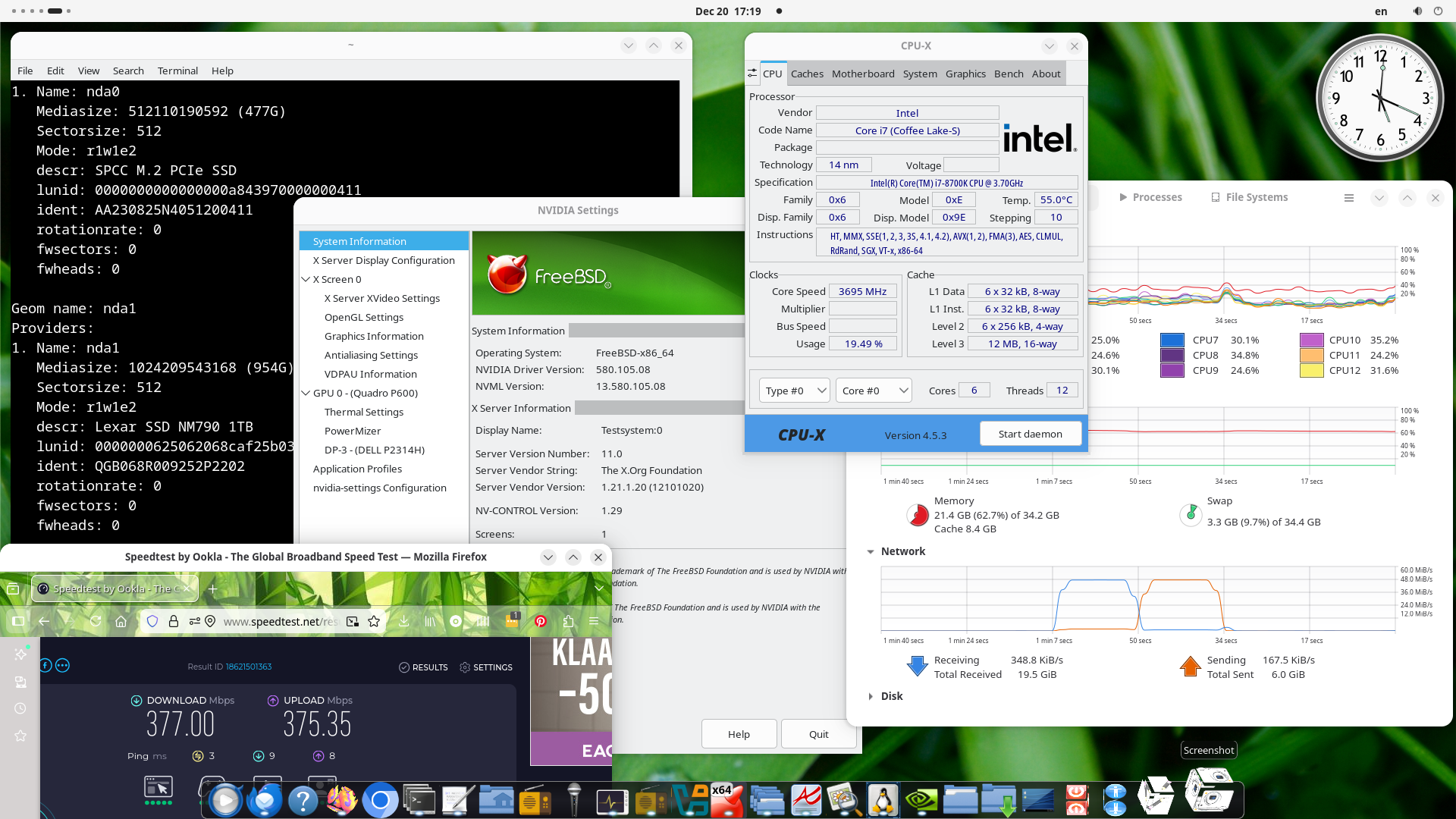Open the Core #0 dropdown in CPU-X
This screenshot has width=1456, height=819.
pyautogui.click(x=874, y=391)
